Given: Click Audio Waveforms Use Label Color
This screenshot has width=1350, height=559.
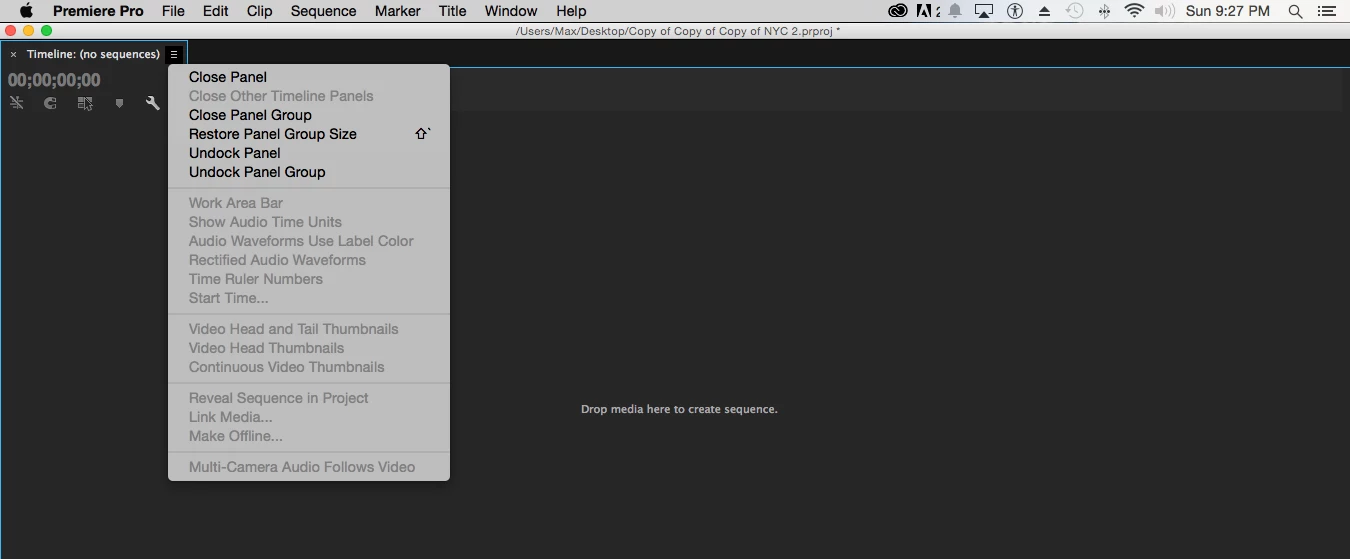Looking at the screenshot, I should point(309,241).
